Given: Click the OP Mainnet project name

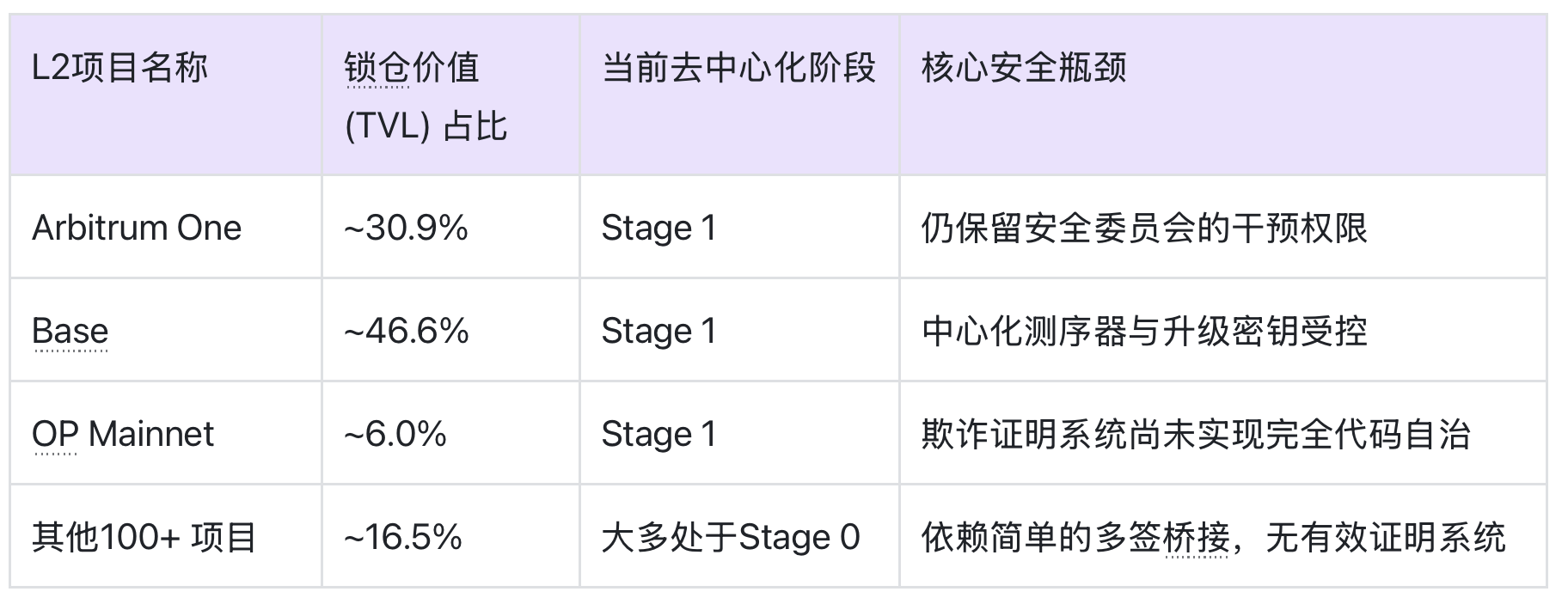Looking at the screenshot, I should [x=123, y=434].
